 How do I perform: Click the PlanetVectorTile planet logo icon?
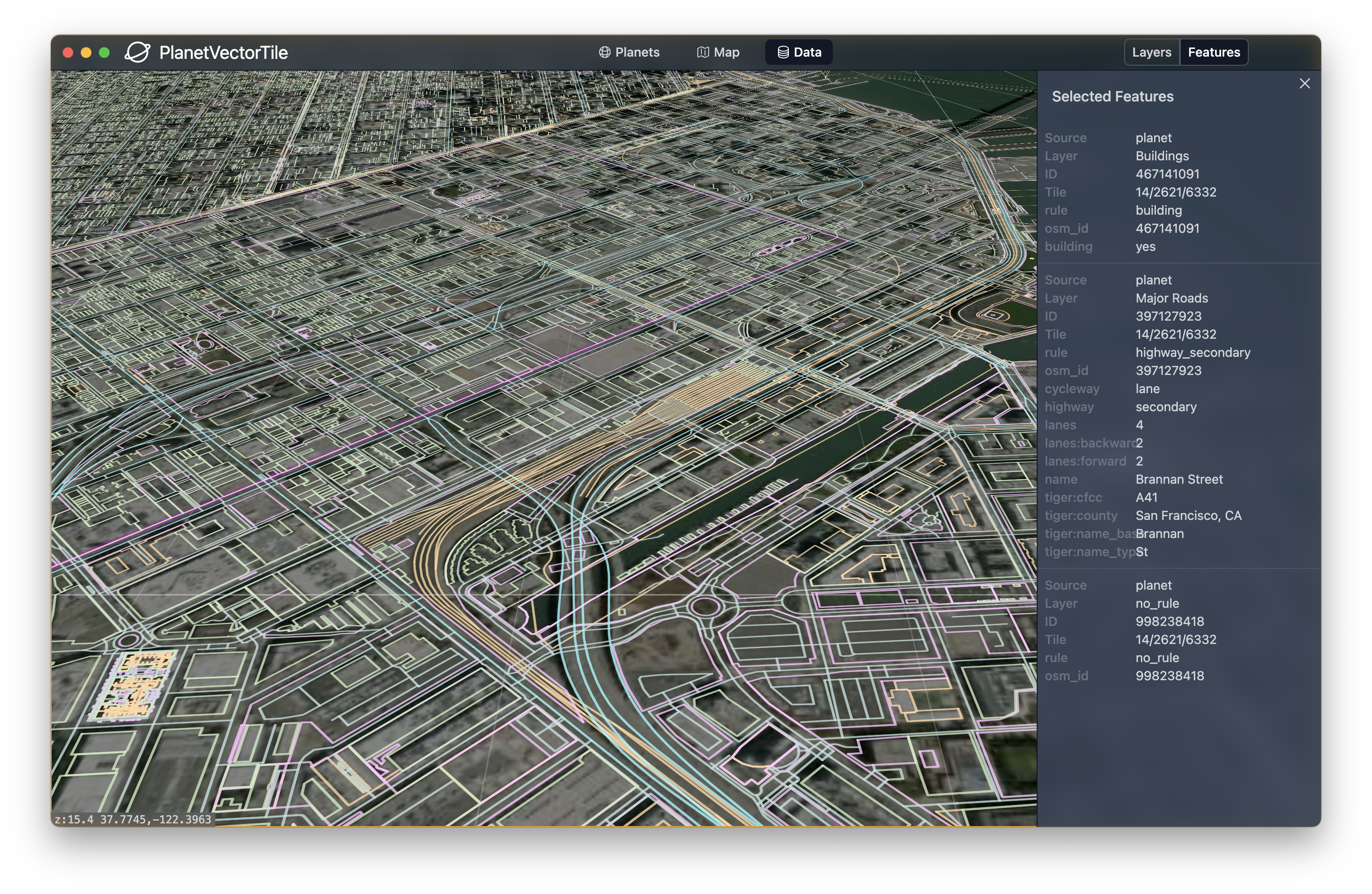coord(137,53)
